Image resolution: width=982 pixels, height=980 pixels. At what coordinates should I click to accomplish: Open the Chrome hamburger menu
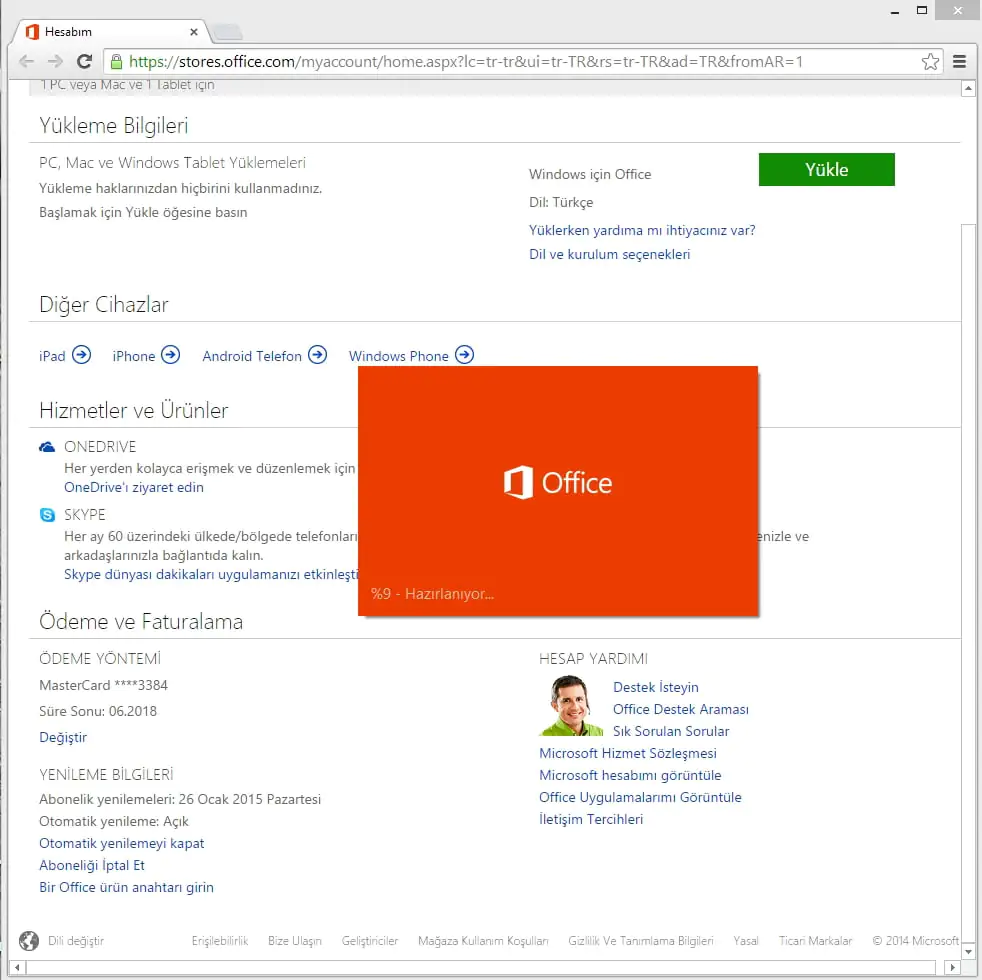point(959,61)
